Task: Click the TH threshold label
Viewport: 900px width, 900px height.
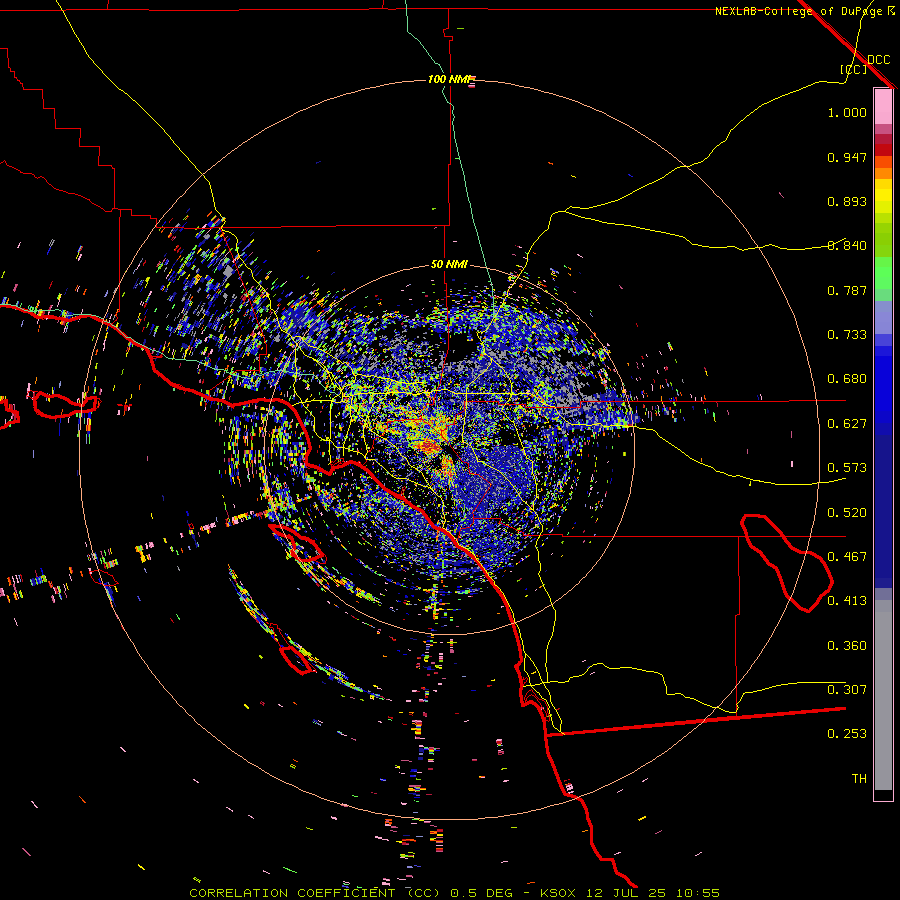Action: 859,779
